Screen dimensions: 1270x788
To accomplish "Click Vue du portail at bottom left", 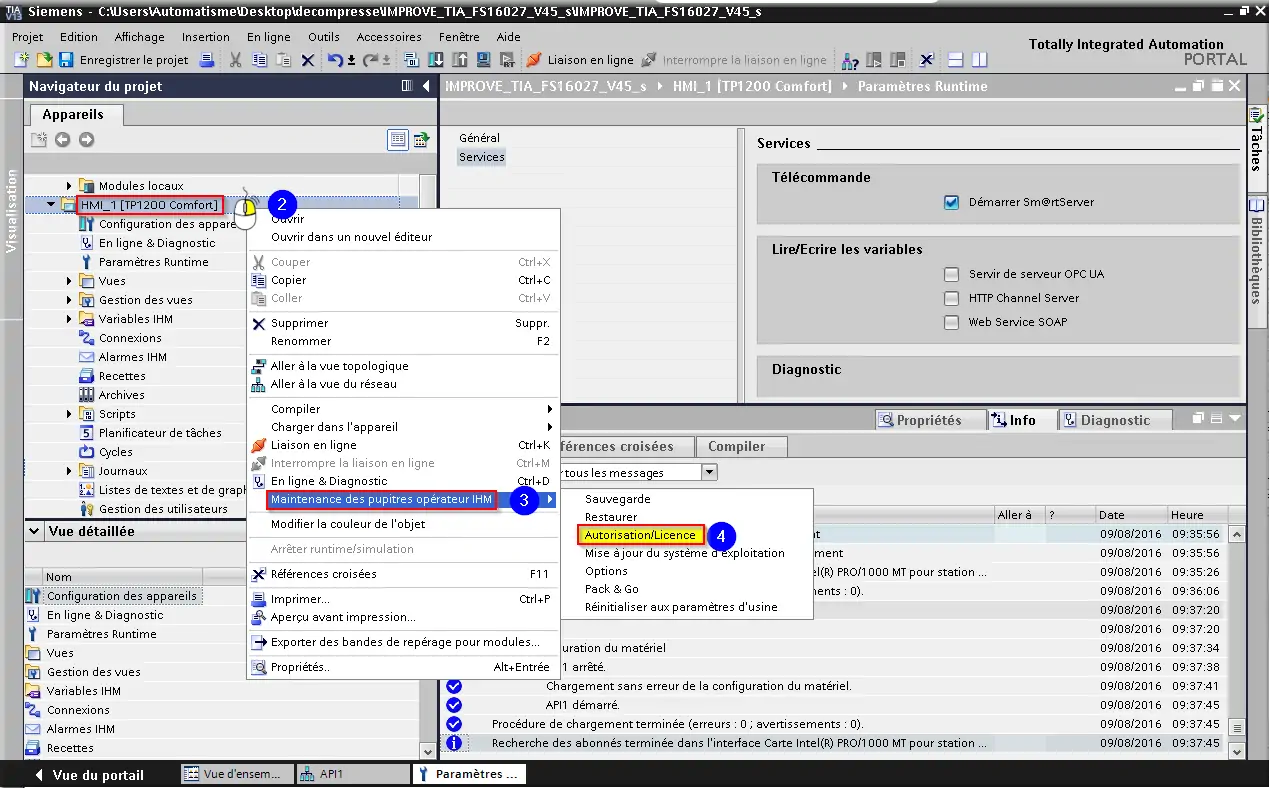I will pos(90,775).
